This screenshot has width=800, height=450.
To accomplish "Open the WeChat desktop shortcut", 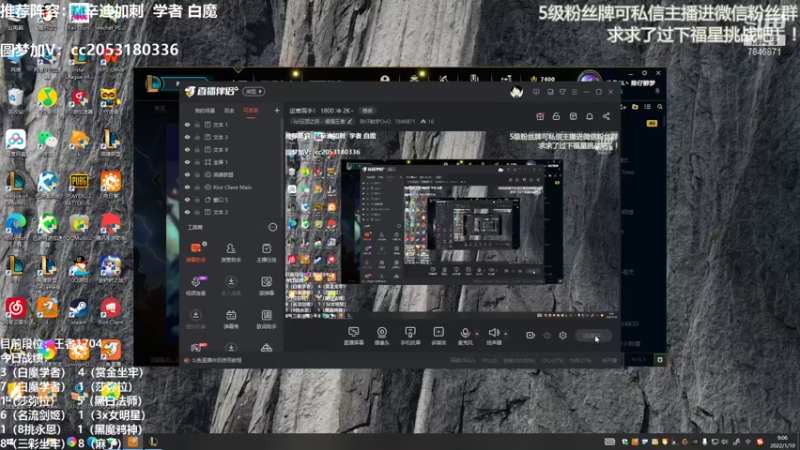I will click(x=47, y=143).
